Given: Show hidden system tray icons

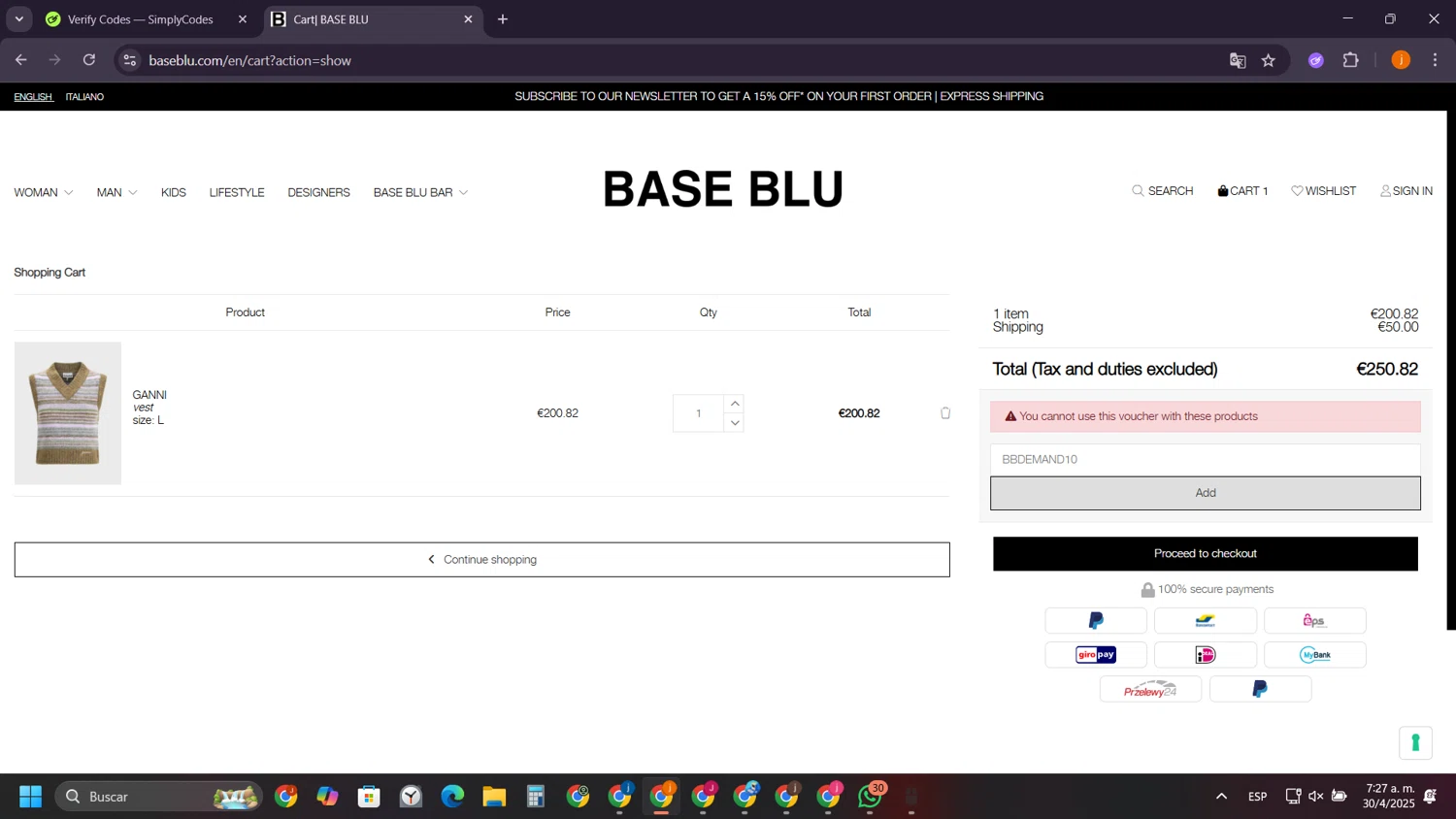Looking at the screenshot, I should pyautogui.click(x=1221, y=797).
